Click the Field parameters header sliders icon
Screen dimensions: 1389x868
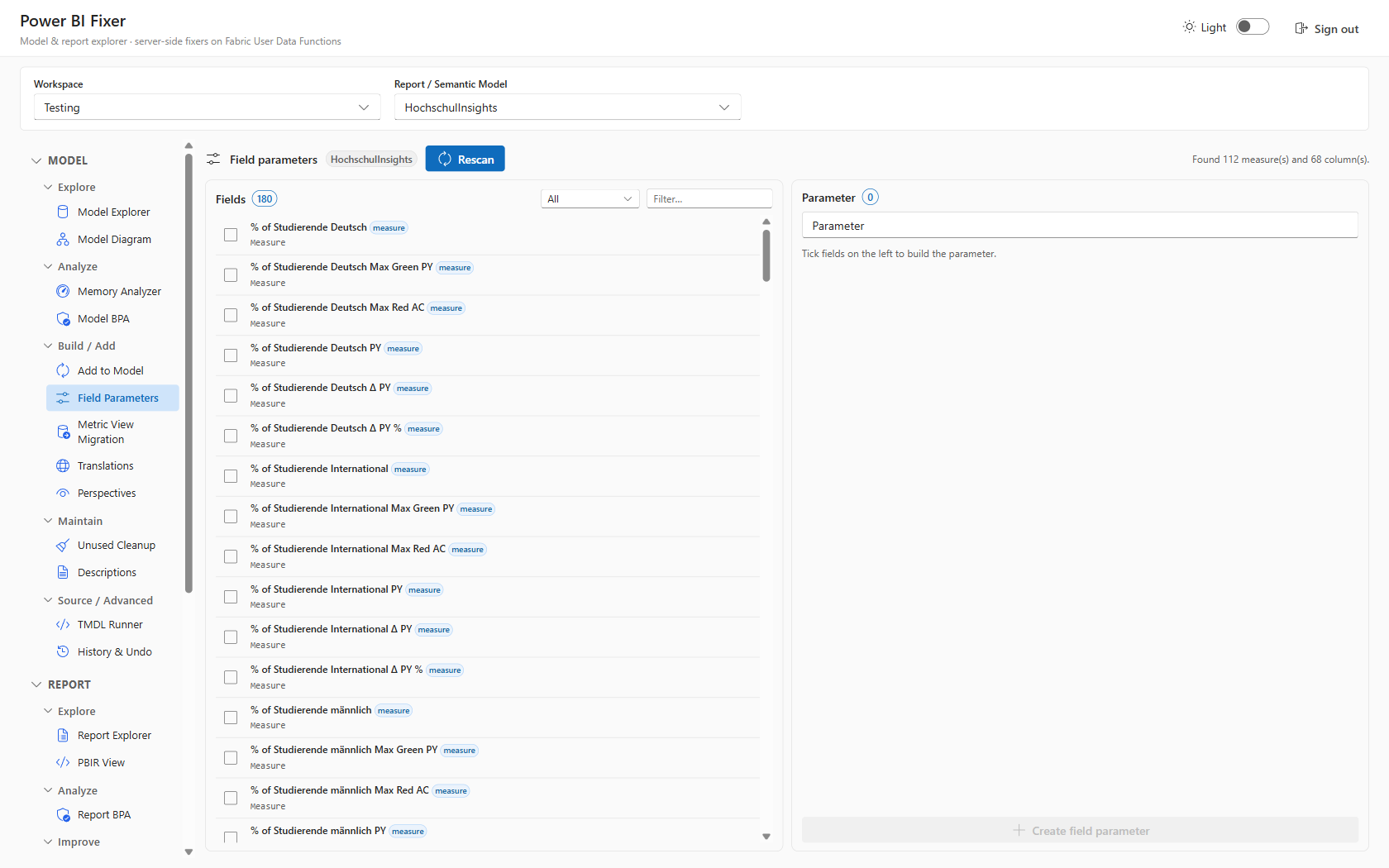(x=213, y=159)
